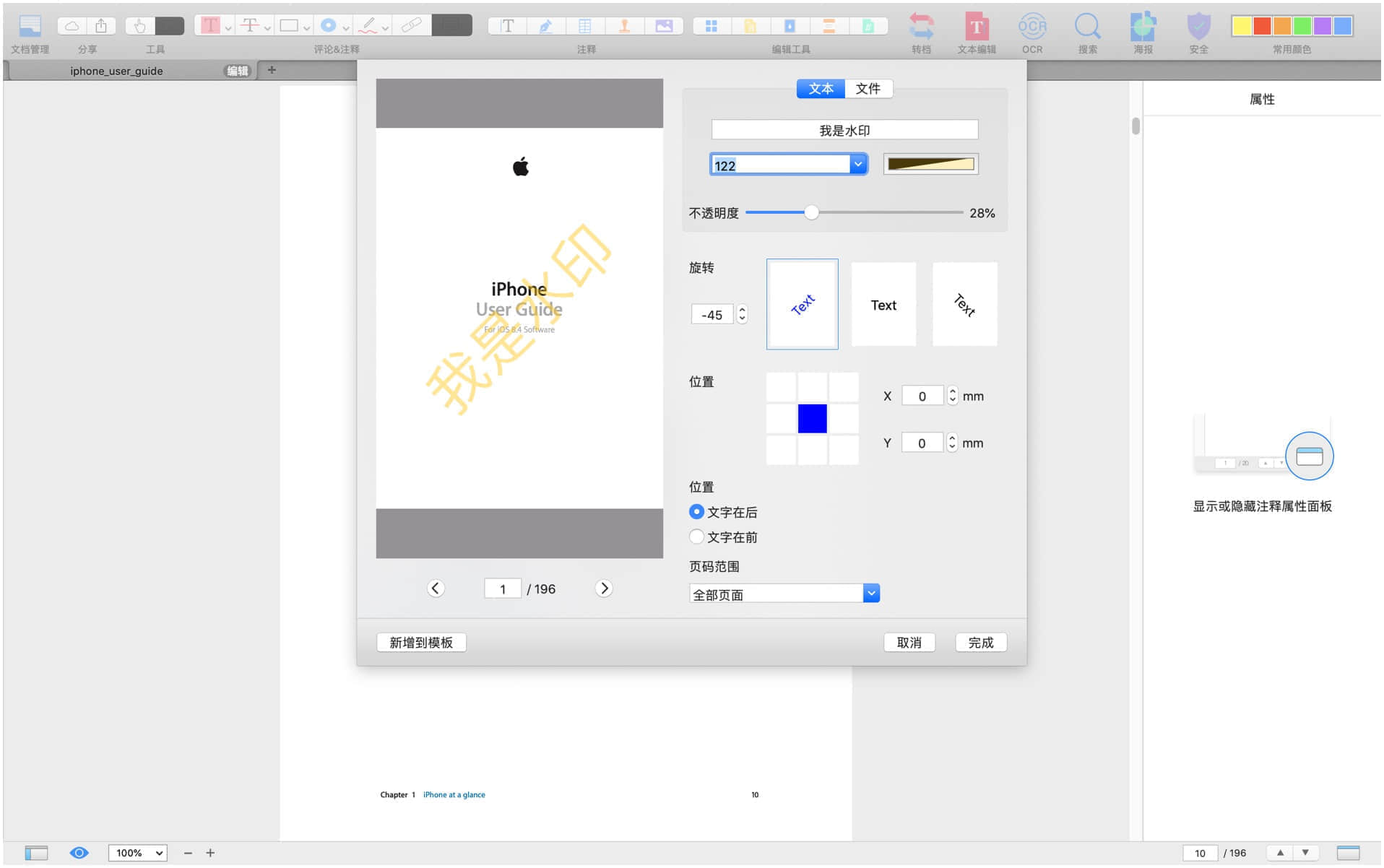The height and width of the screenshot is (868, 1384).
Task: Switch to the 文本 tab
Action: point(821,88)
